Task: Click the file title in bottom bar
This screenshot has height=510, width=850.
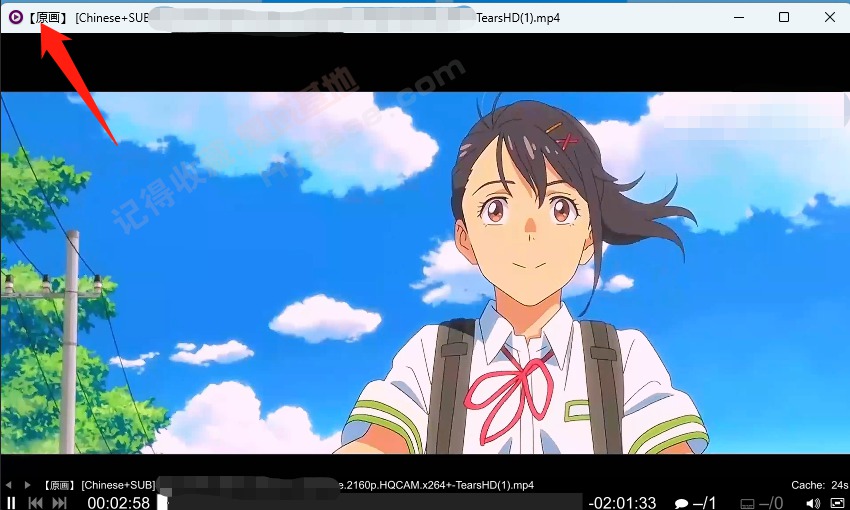Action: pyautogui.click(x=288, y=485)
